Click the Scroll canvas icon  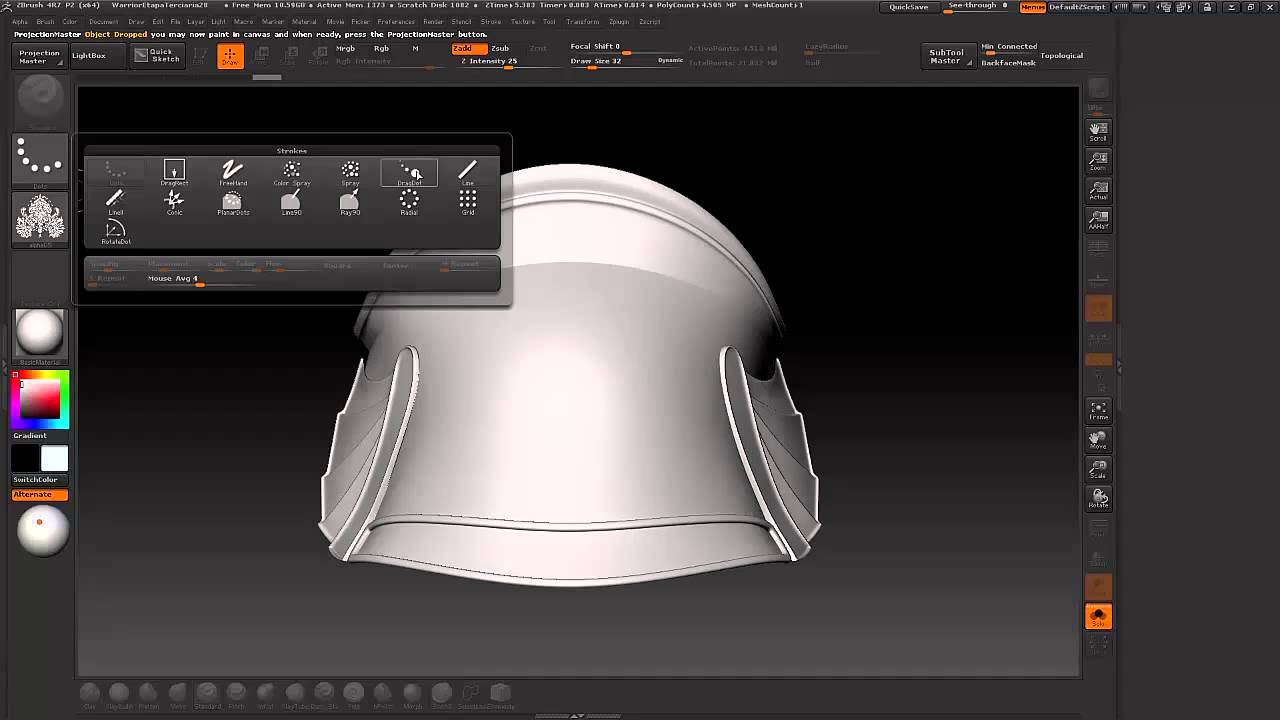click(1098, 131)
